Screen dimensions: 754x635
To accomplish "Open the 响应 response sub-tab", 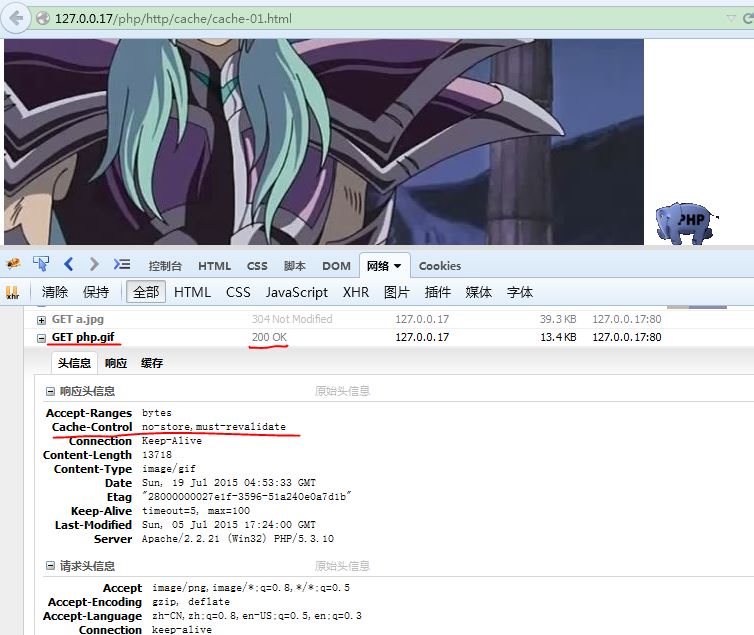I will coord(116,363).
